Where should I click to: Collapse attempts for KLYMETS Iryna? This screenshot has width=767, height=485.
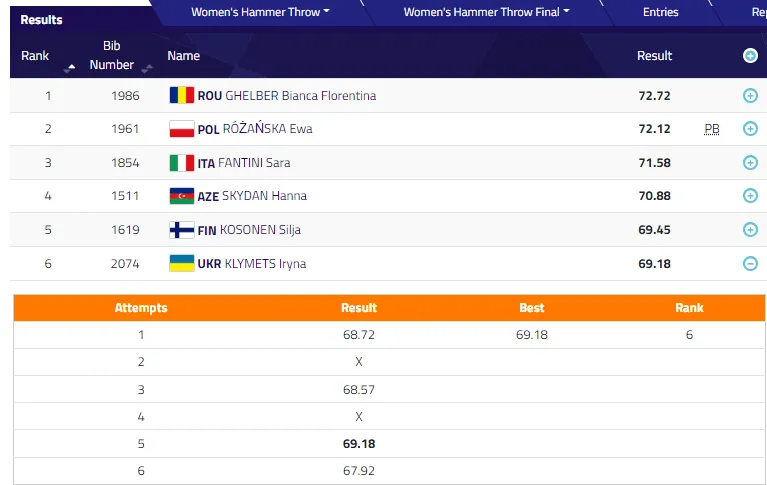pyautogui.click(x=750, y=264)
